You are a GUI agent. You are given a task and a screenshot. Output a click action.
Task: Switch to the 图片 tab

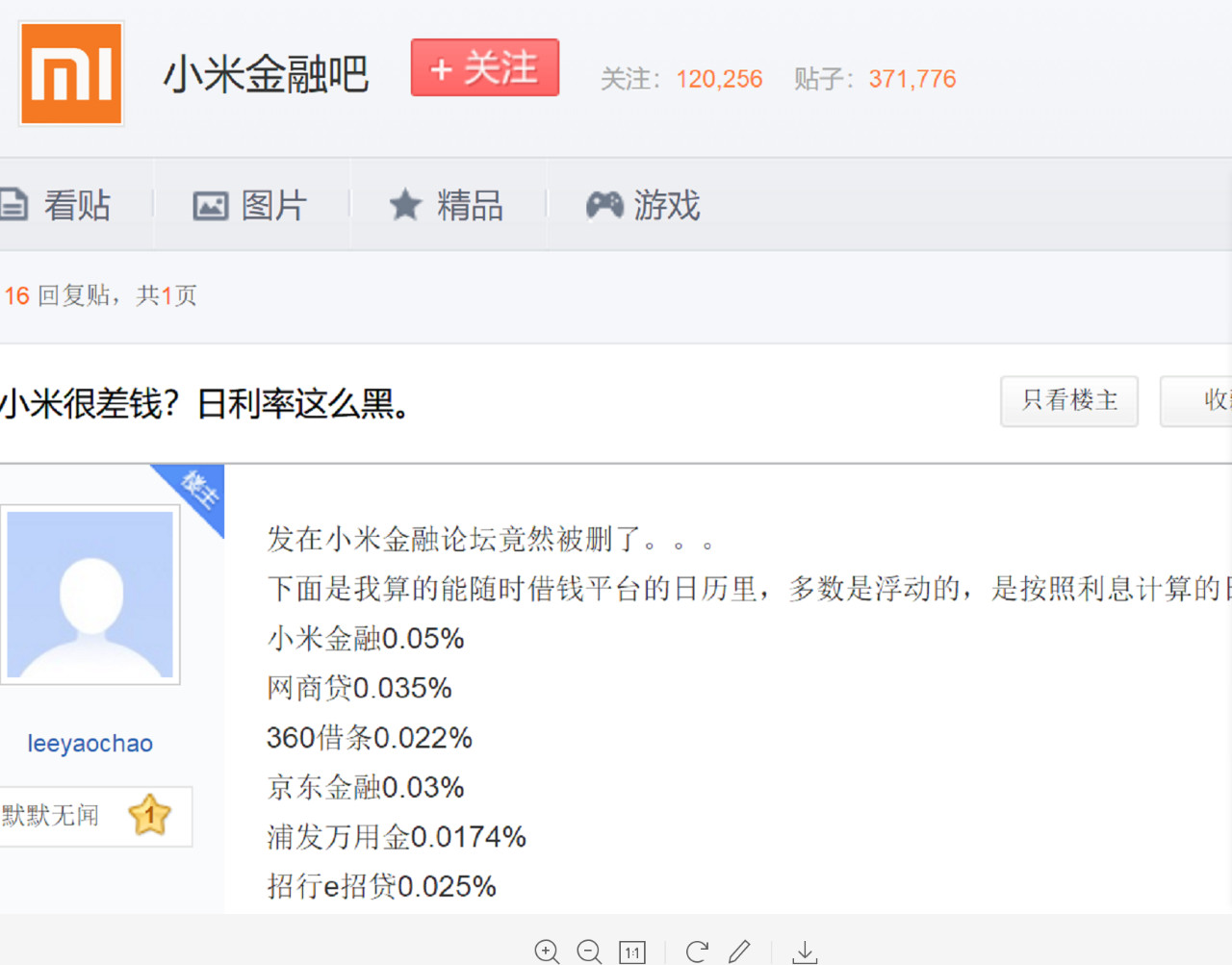pos(249,205)
